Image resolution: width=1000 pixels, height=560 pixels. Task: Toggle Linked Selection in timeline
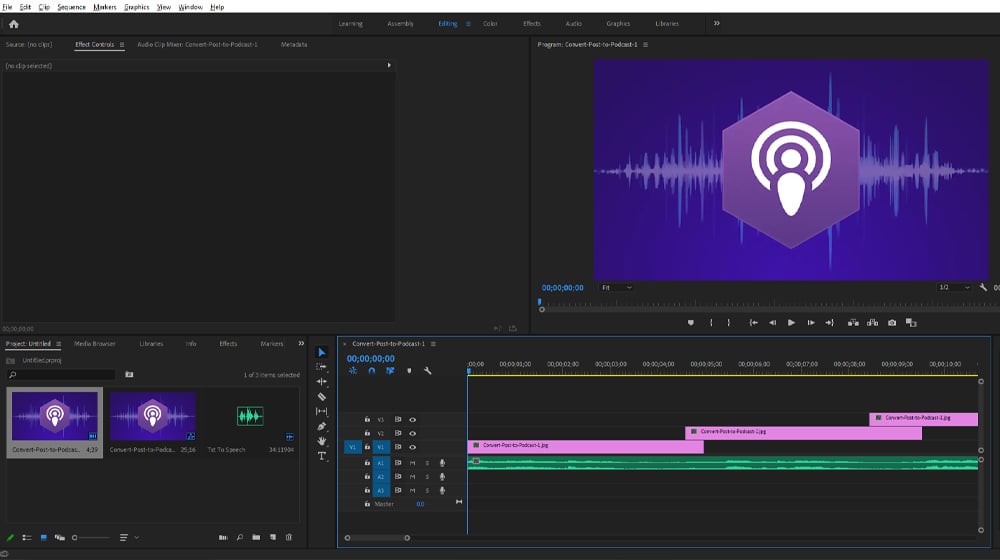pyautogui.click(x=390, y=371)
